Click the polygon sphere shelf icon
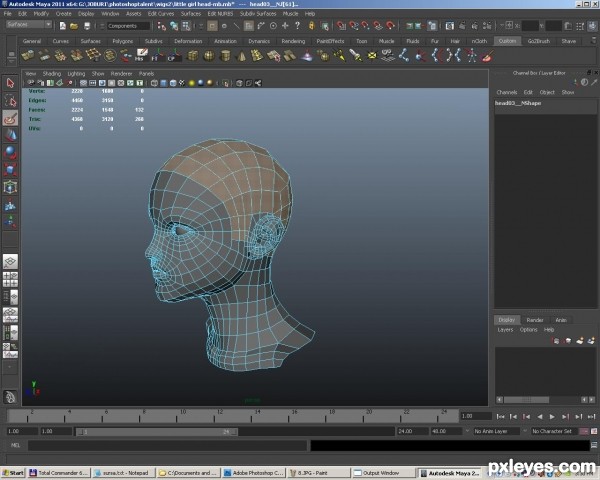The height and width of the screenshot is (480, 600). coord(209,56)
